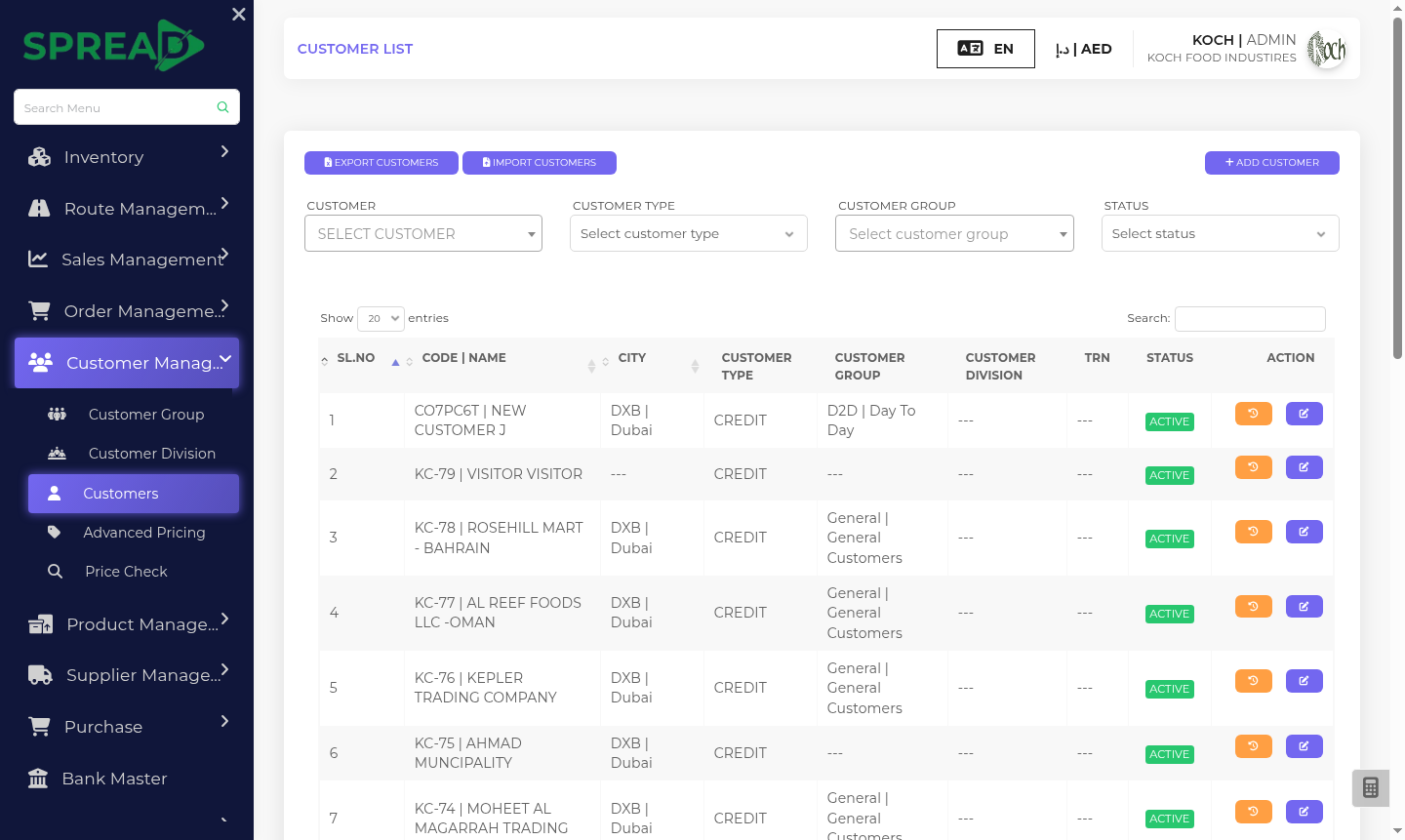
Task: Open the Select customer group dropdown
Action: click(x=954, y=233)
